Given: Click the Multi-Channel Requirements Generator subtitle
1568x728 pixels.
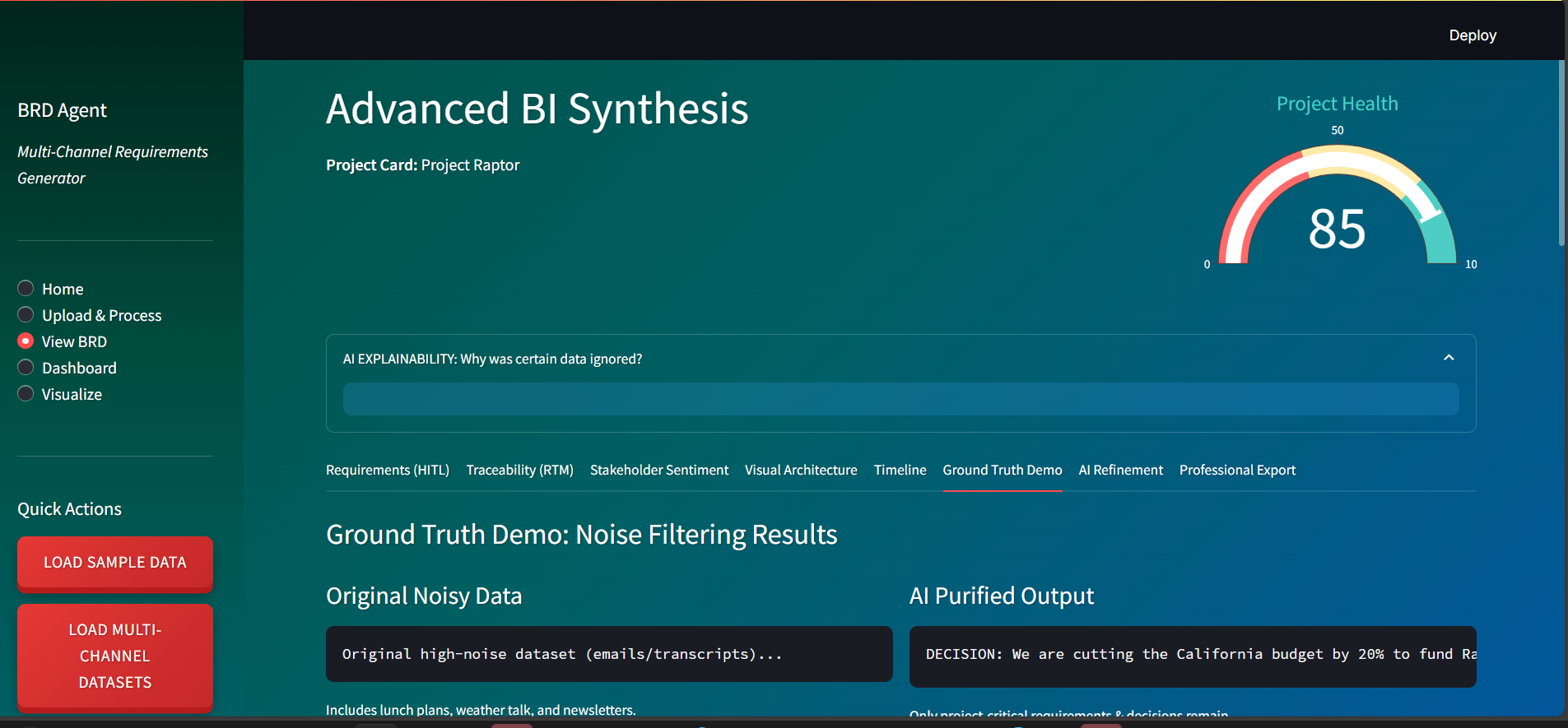Looking at the screenshot, I should click(x=113, y=165).
